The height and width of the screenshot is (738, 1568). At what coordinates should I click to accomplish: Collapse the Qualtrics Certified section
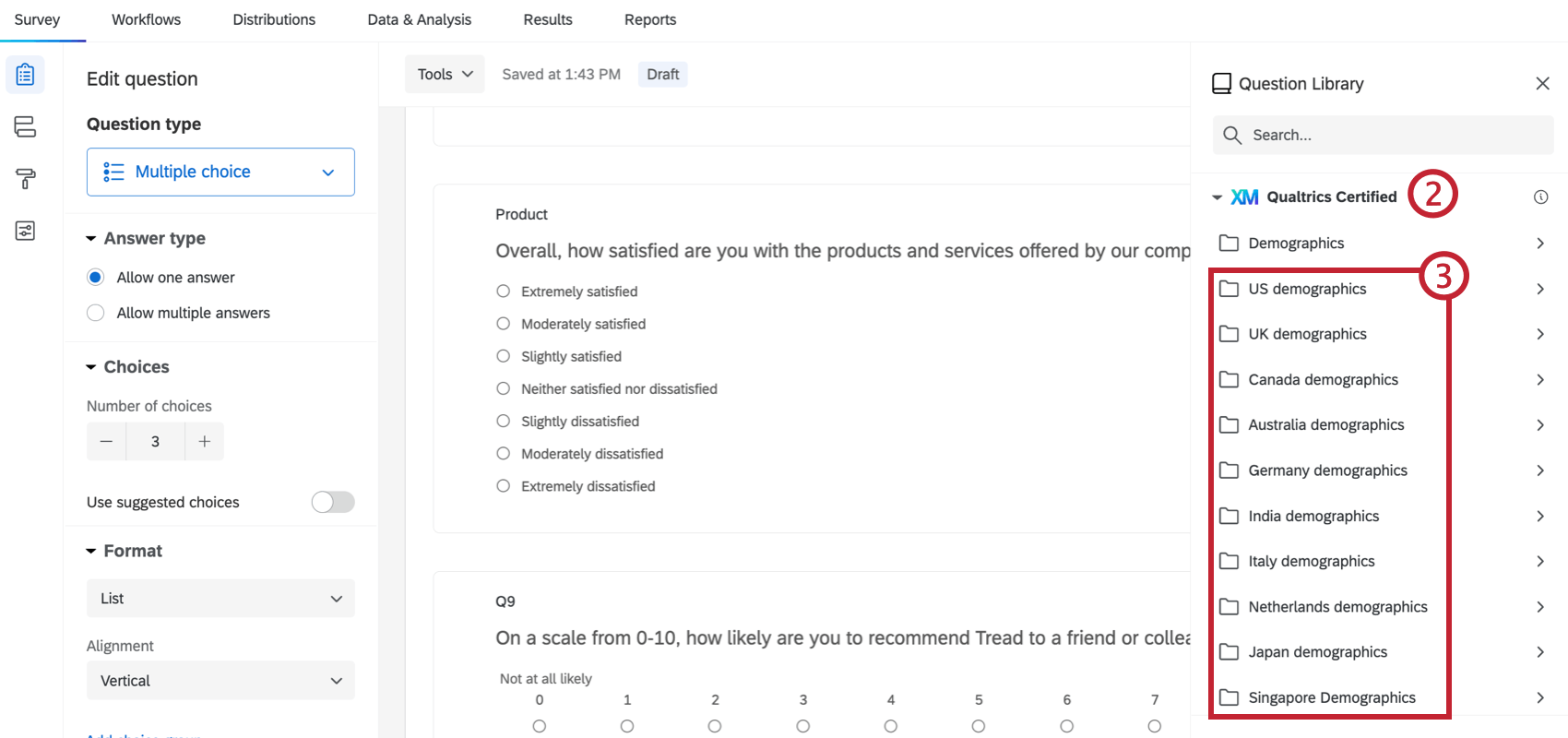pyautogui.click(x=1217, y=196)
